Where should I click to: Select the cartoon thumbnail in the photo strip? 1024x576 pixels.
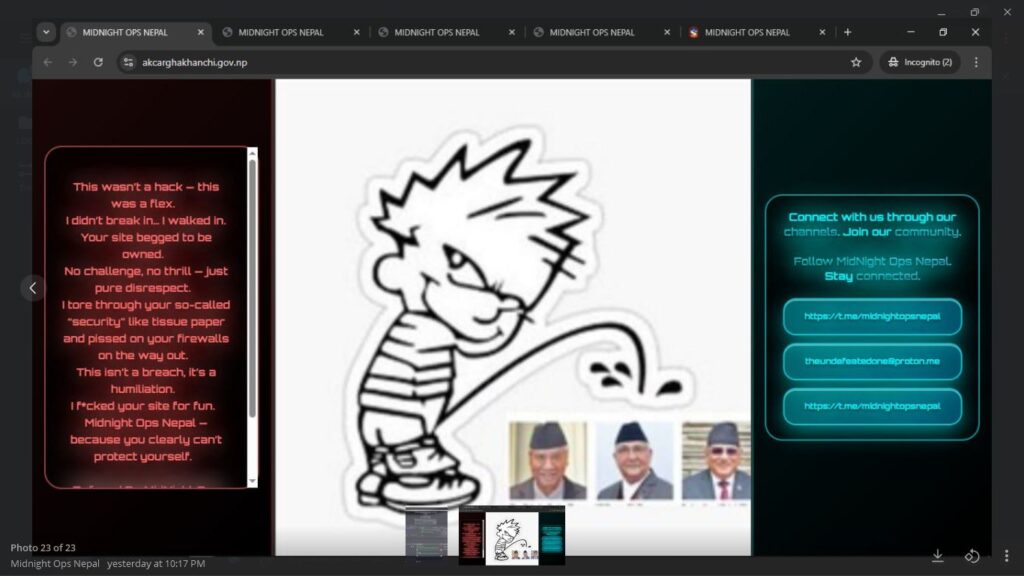pos(512,536)
